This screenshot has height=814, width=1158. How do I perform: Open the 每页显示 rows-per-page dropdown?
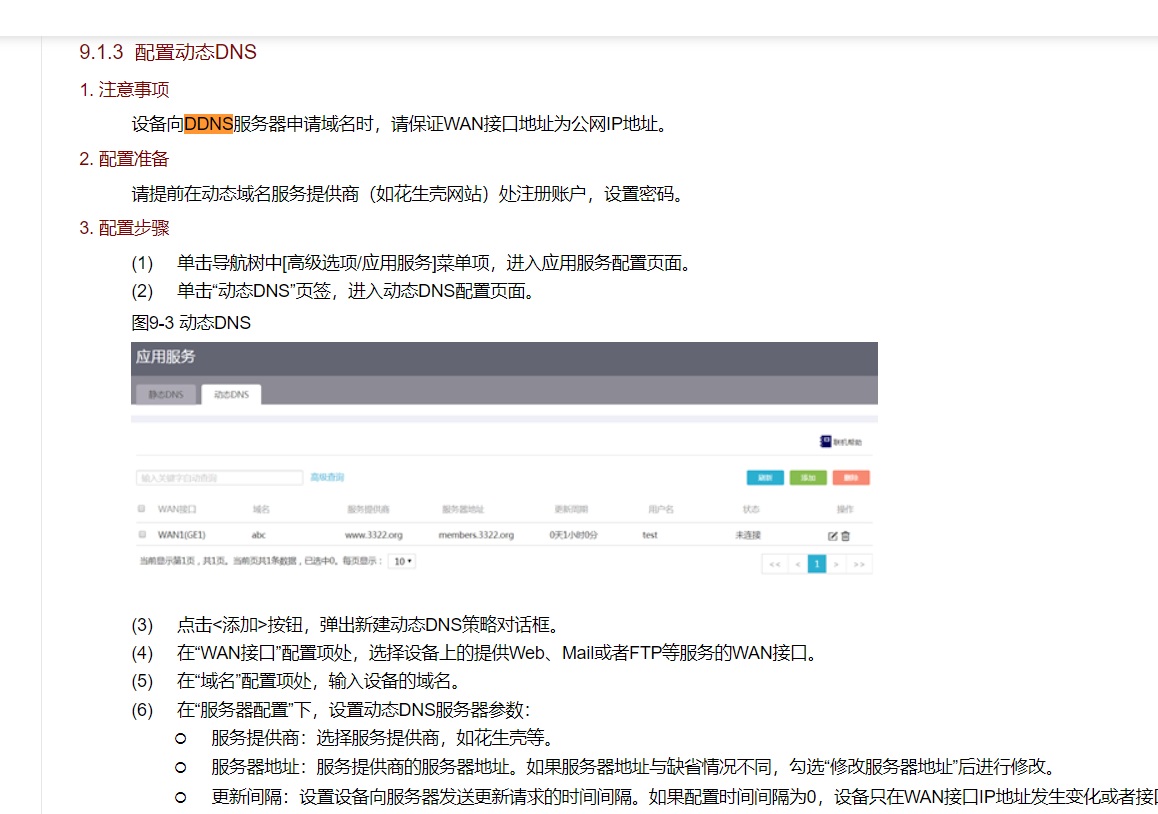[403, 562]
